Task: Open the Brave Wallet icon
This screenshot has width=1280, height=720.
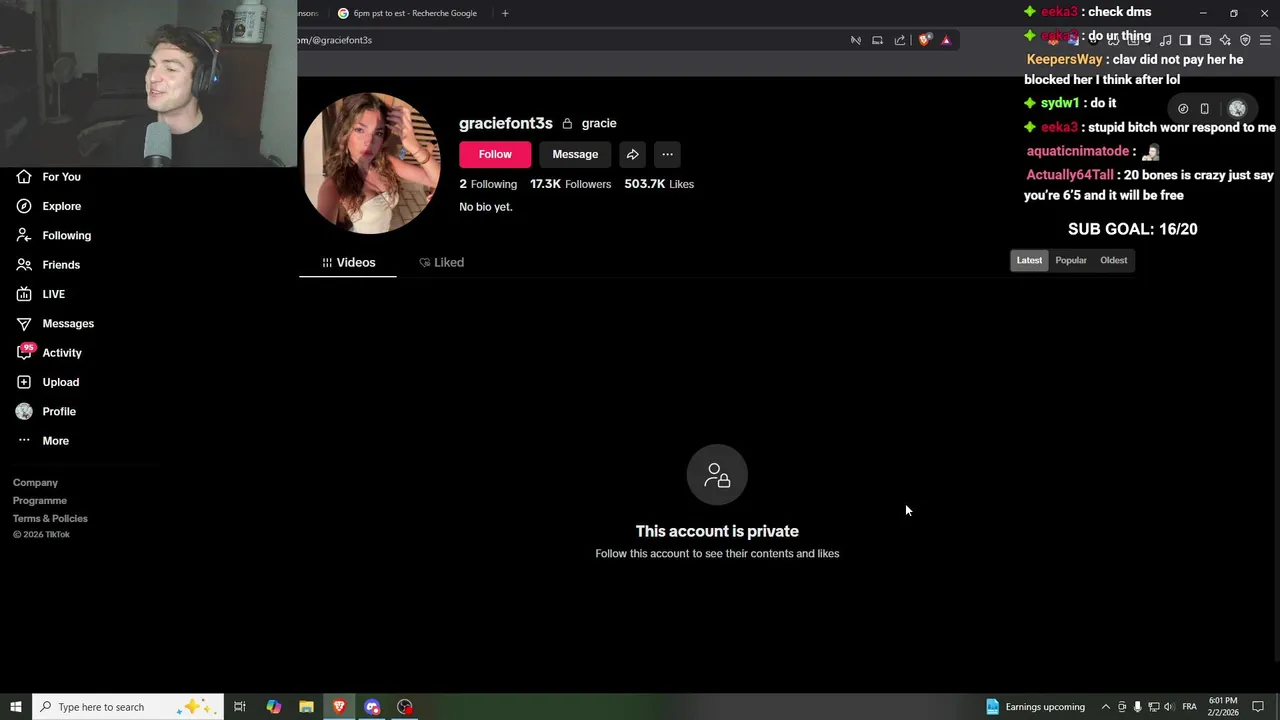Action: pyautogui.click(x=1205, y=40)
